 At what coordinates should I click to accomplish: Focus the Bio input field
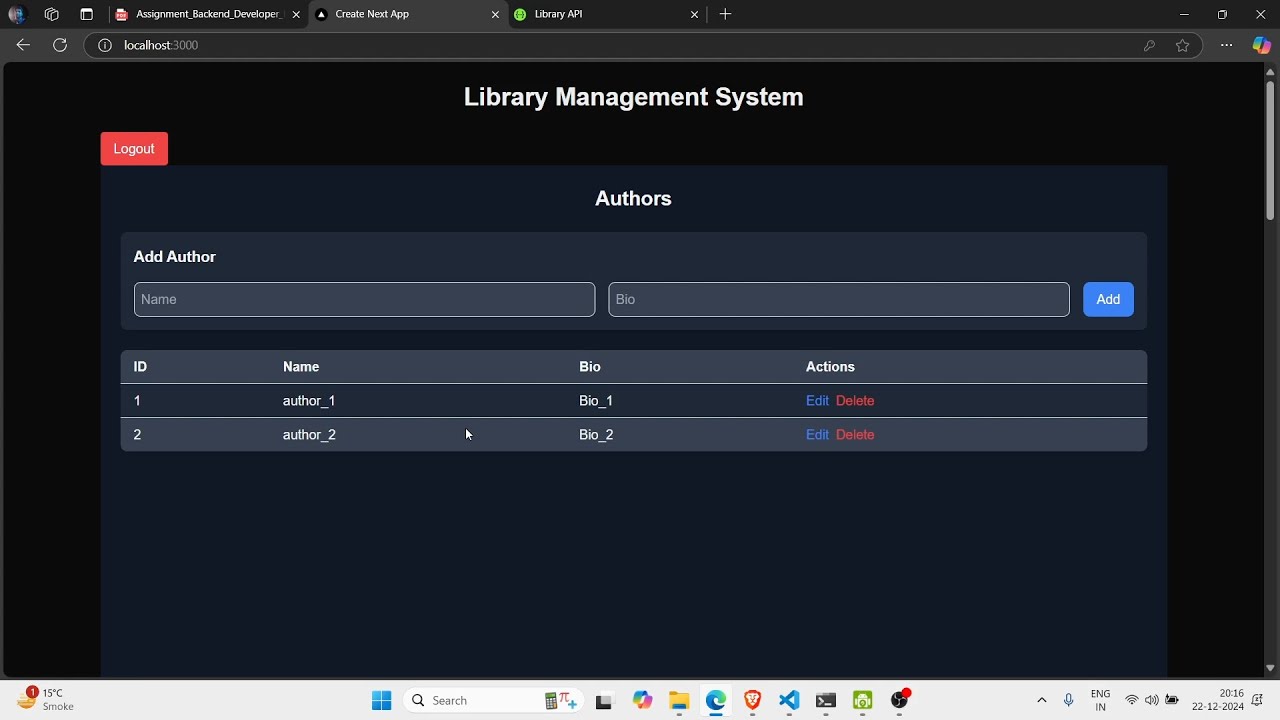point(839,299)
